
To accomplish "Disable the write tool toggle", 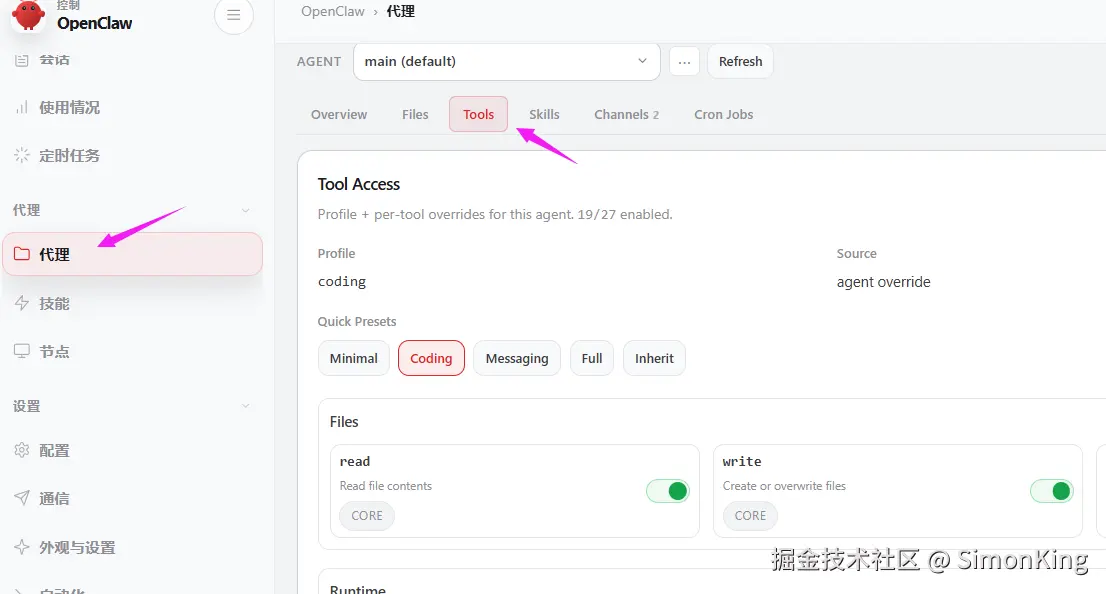I will [1051, 491].
